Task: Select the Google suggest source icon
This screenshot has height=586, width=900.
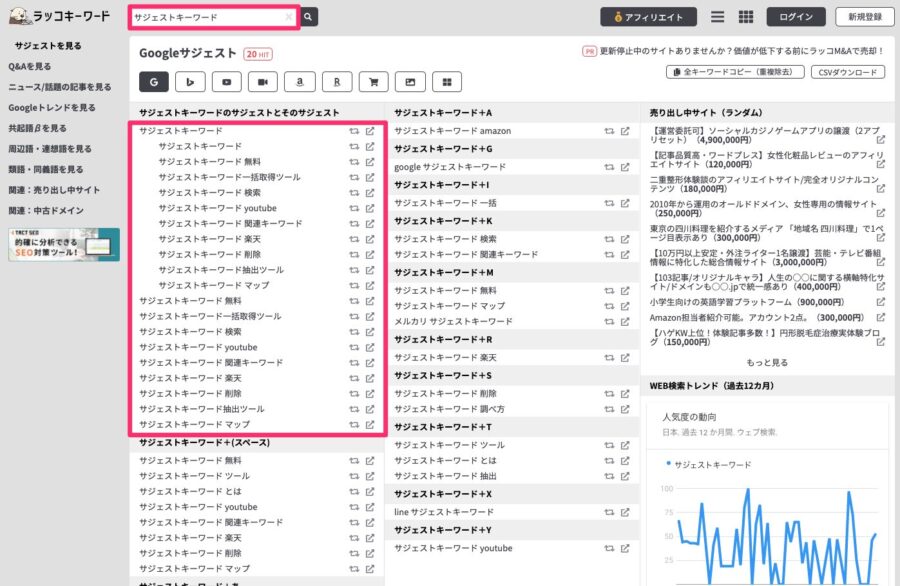Action: [x=154, y=82]
